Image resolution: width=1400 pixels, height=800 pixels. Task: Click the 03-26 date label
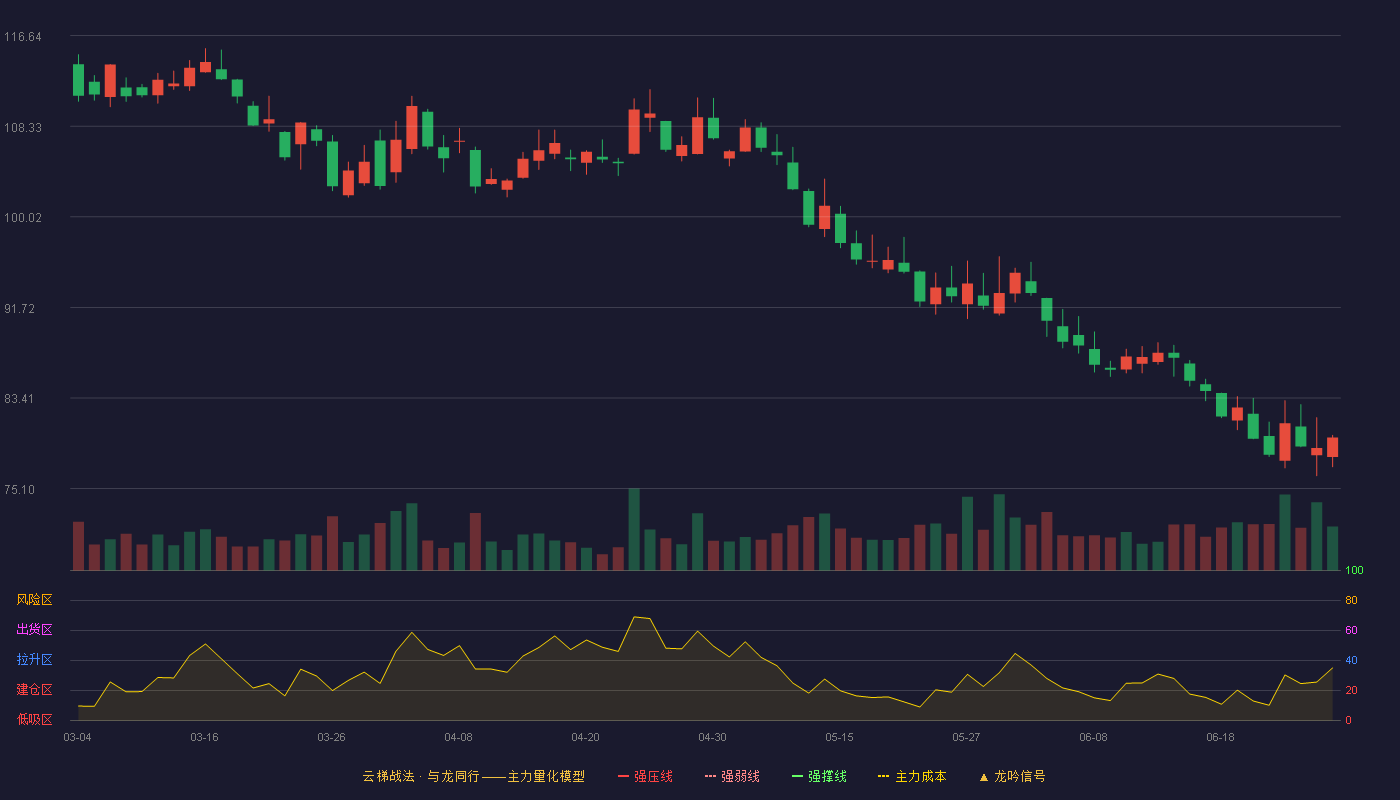(331, 737)
